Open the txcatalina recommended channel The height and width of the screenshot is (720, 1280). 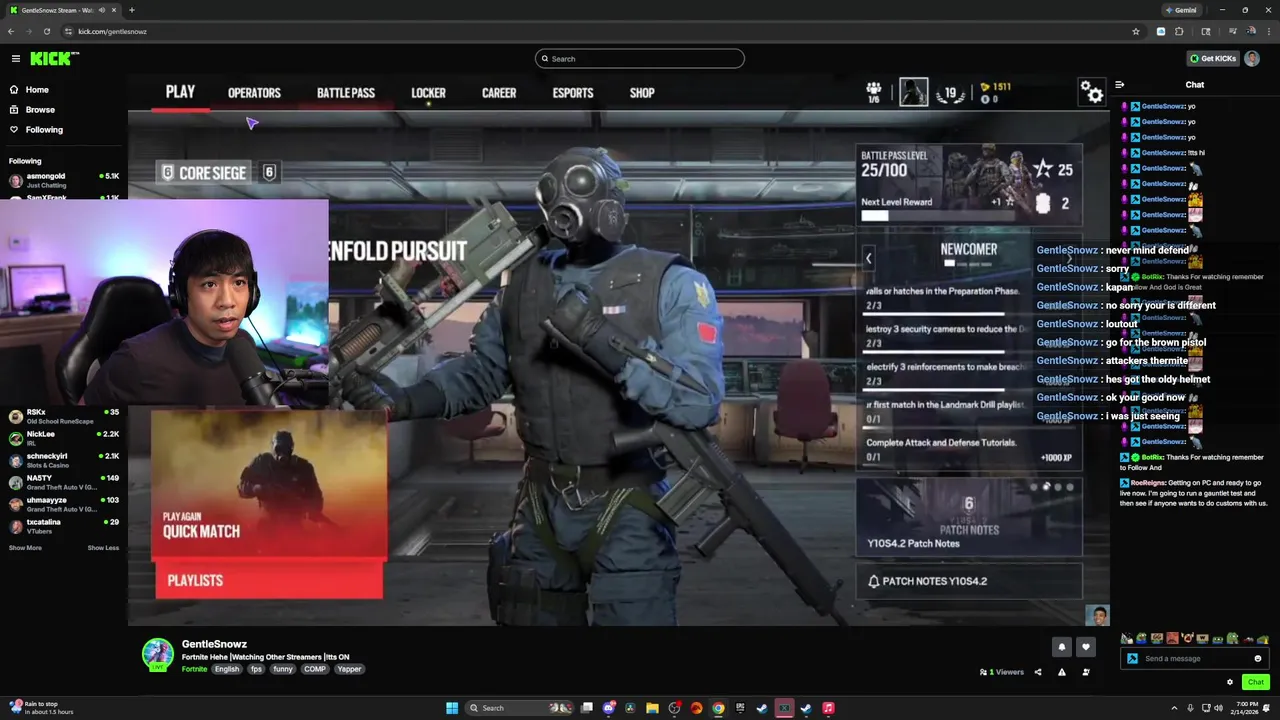(x=63, y=526)
